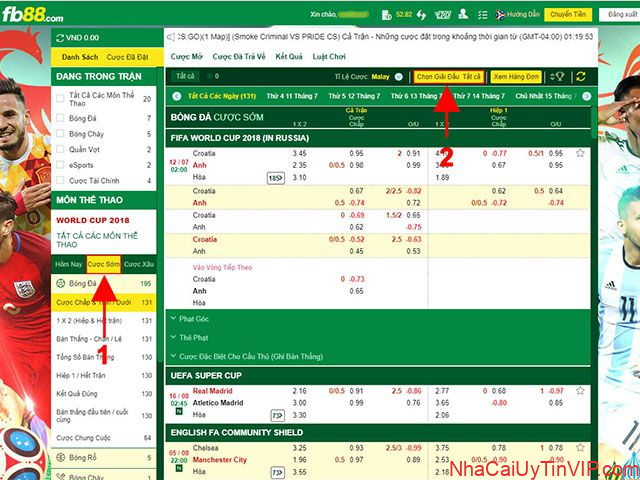This screenshot has height=480, width=640.
Task: Select Kết Quả Đúng market row
Action: coord(104,394)
